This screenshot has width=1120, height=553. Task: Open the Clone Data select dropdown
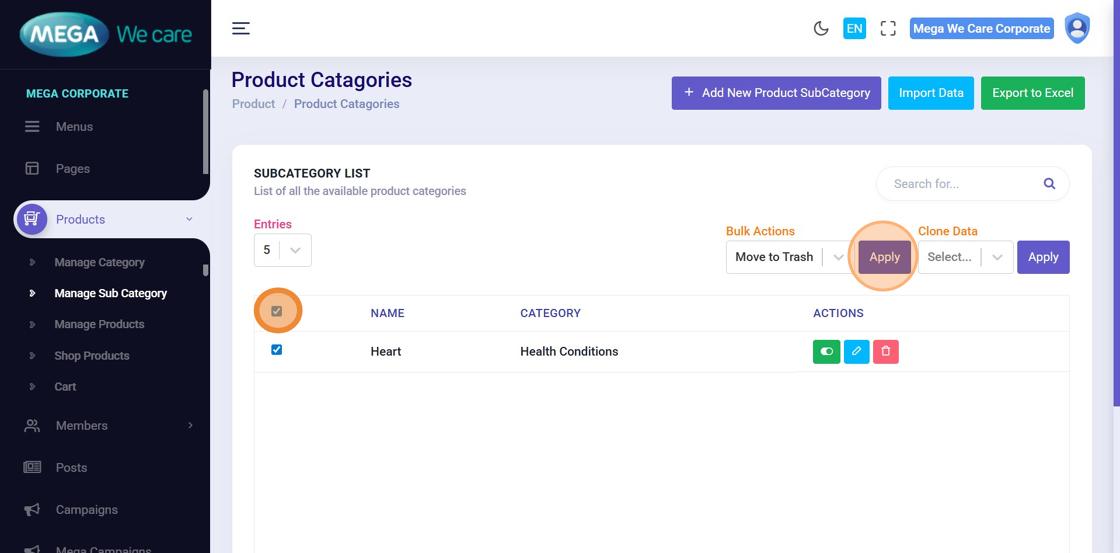click(x=965, y=257)
